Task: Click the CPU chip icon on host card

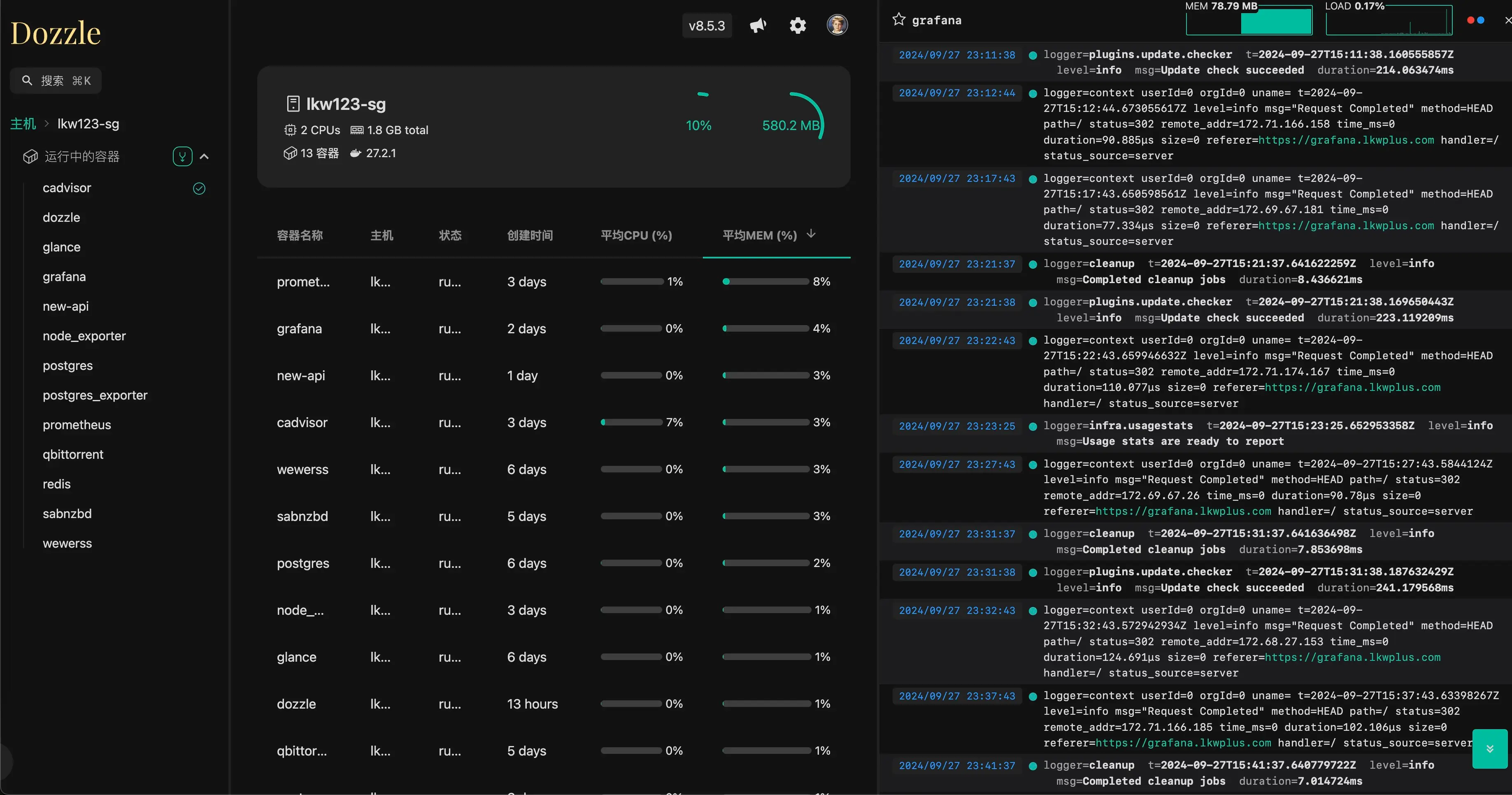Action: click(290, 130)
